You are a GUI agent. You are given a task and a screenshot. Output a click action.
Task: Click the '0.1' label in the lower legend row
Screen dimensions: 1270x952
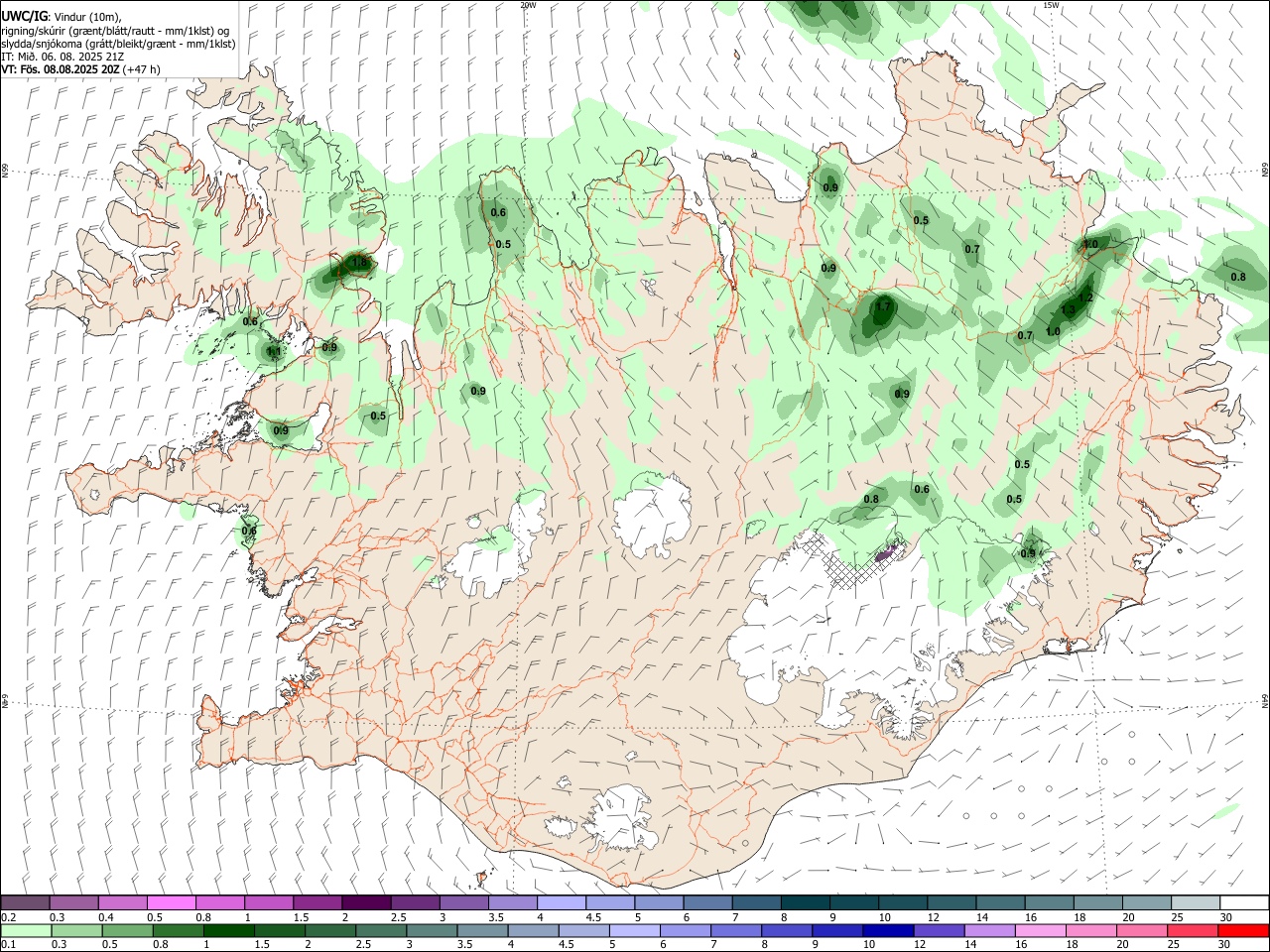(x=8, y=944)
